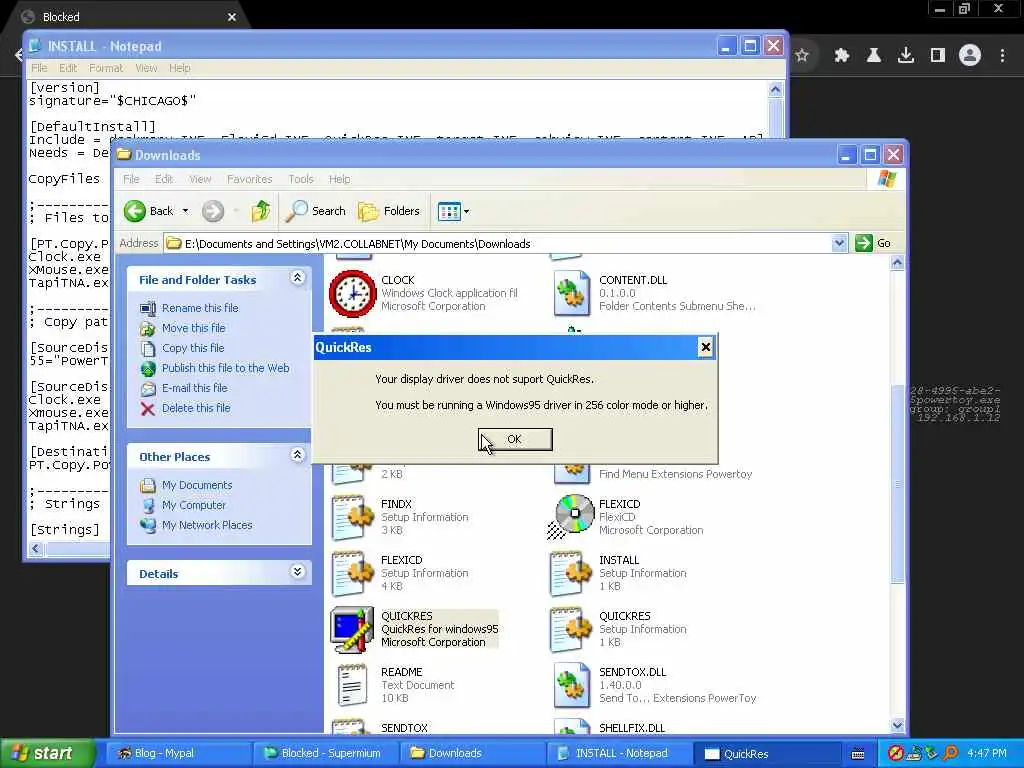The image size is (1024, 768).
Task: Collapse the Other Places panel
Action: [x=297, y=455]
